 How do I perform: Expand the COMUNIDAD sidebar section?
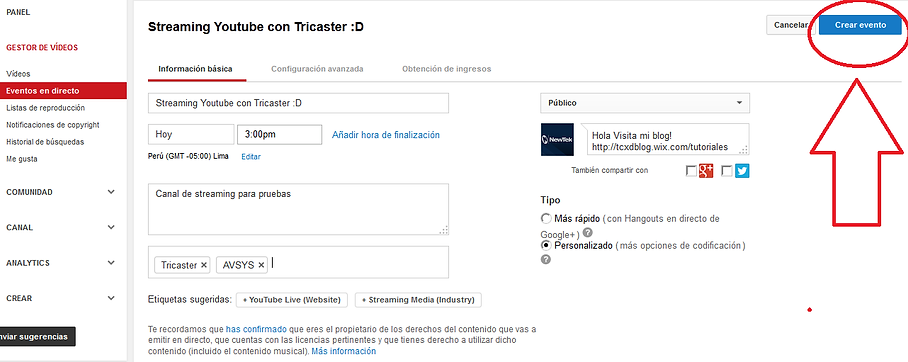tap(61, 192)
